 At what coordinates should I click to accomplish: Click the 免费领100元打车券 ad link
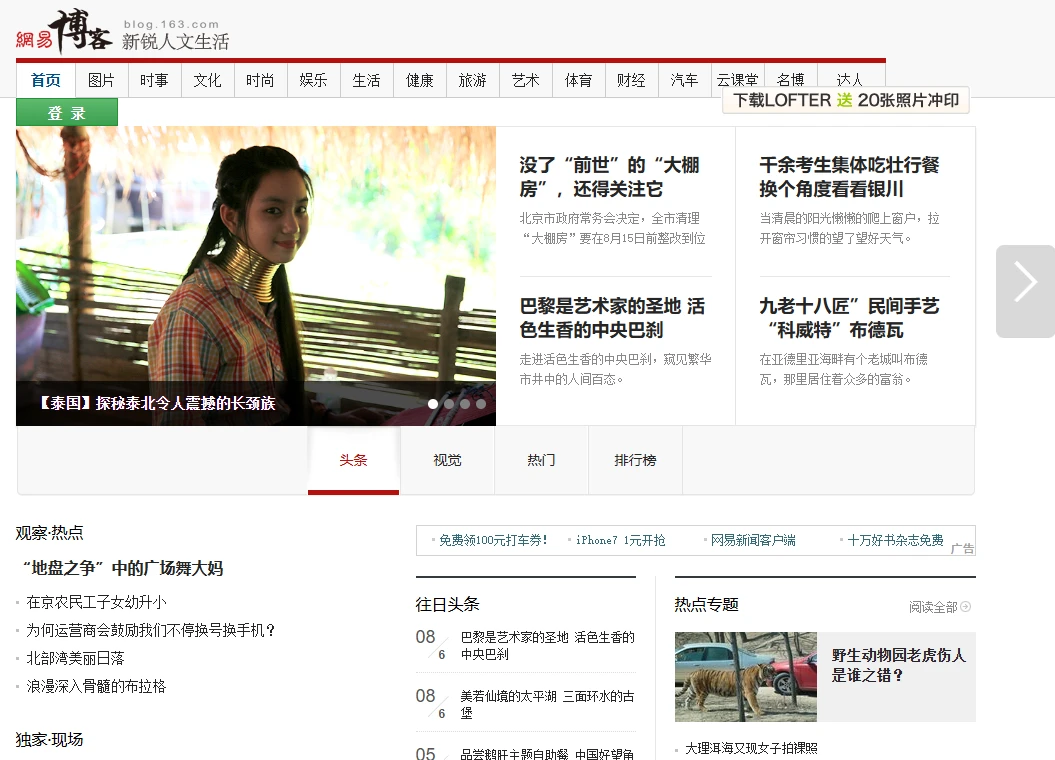[493, 540]
